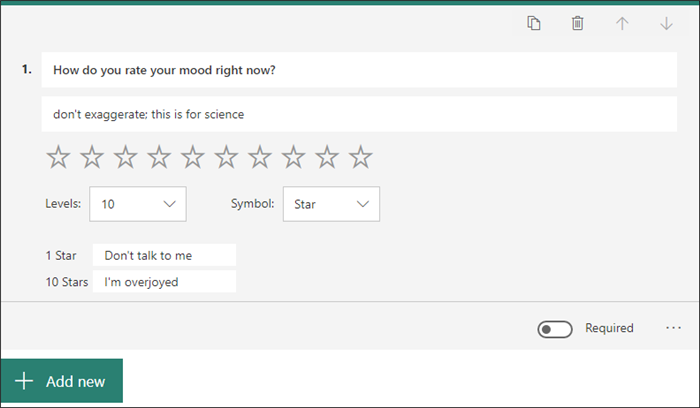
Task: Edit the 1 Star label field
Action: (164, 255)
